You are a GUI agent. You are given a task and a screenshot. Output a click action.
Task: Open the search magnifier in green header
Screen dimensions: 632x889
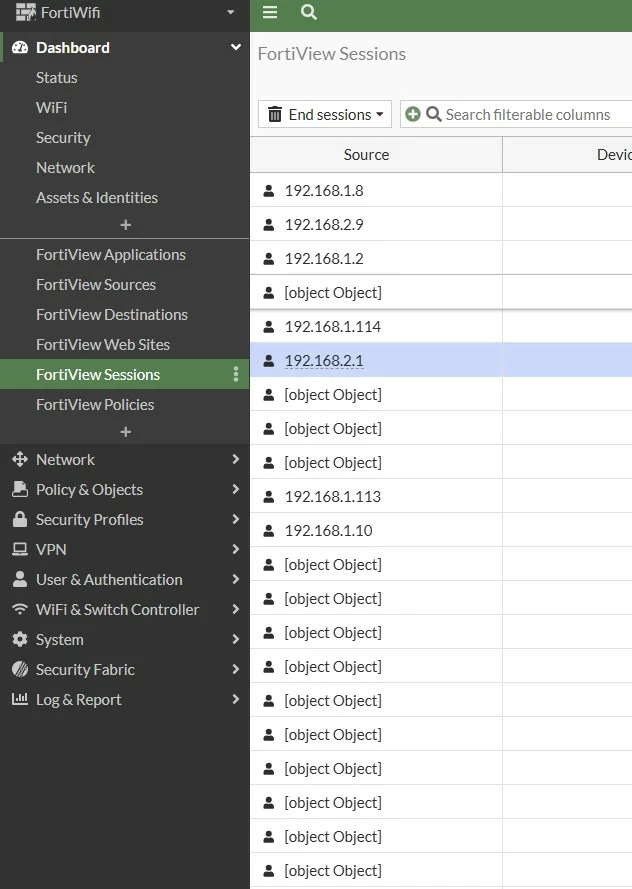point(308,12)
